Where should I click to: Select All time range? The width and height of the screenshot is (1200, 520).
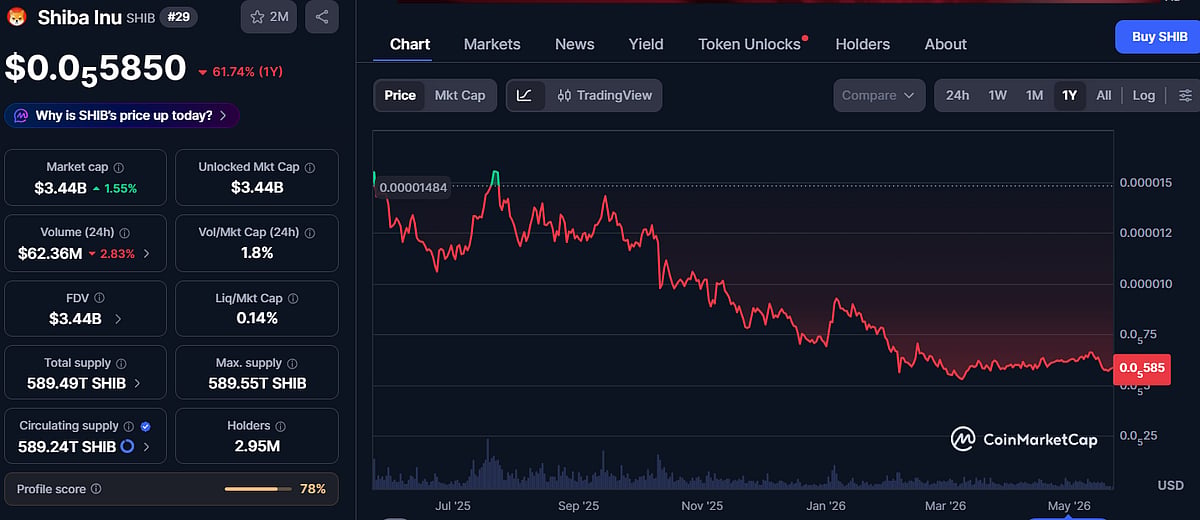pyautogui.click(x=1104, y=95)
